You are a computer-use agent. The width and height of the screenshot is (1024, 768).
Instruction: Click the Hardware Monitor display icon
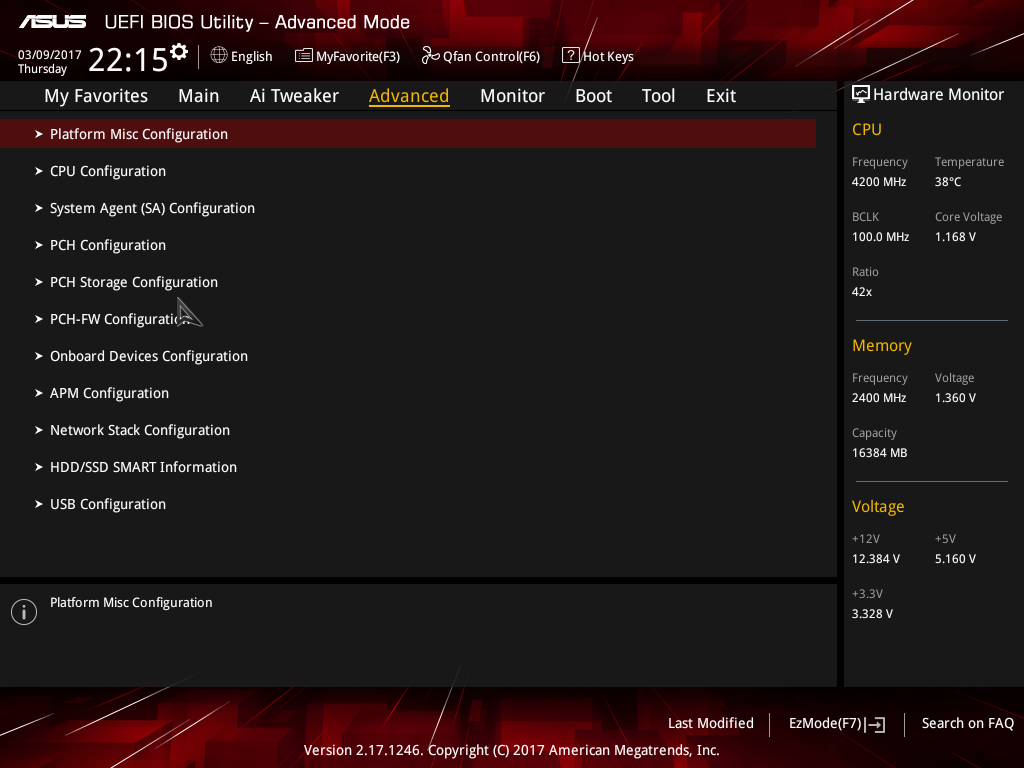pyautogui.click(x=861, y=95)
